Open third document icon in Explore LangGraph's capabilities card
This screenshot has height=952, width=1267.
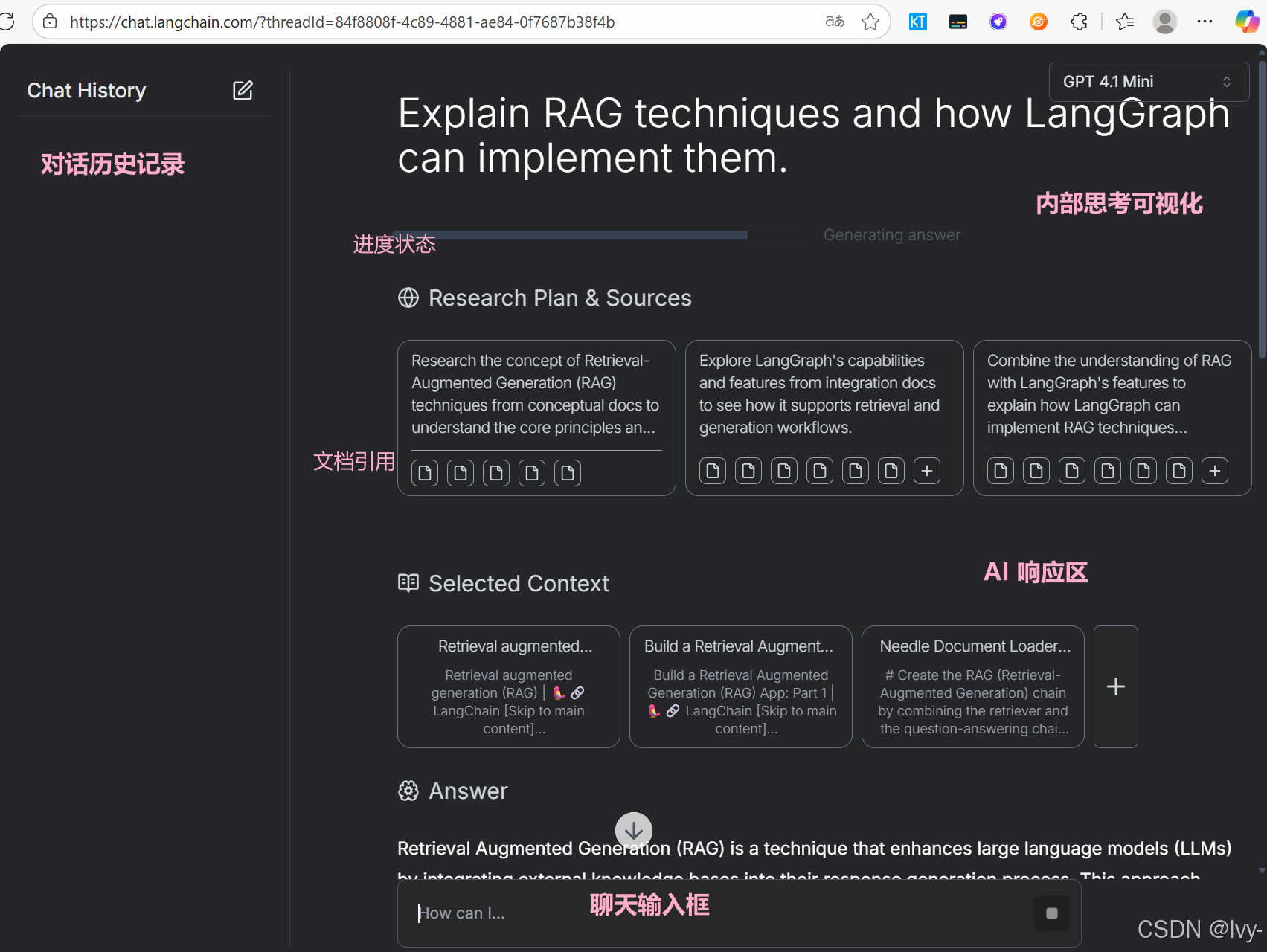(x=784, y=471)
